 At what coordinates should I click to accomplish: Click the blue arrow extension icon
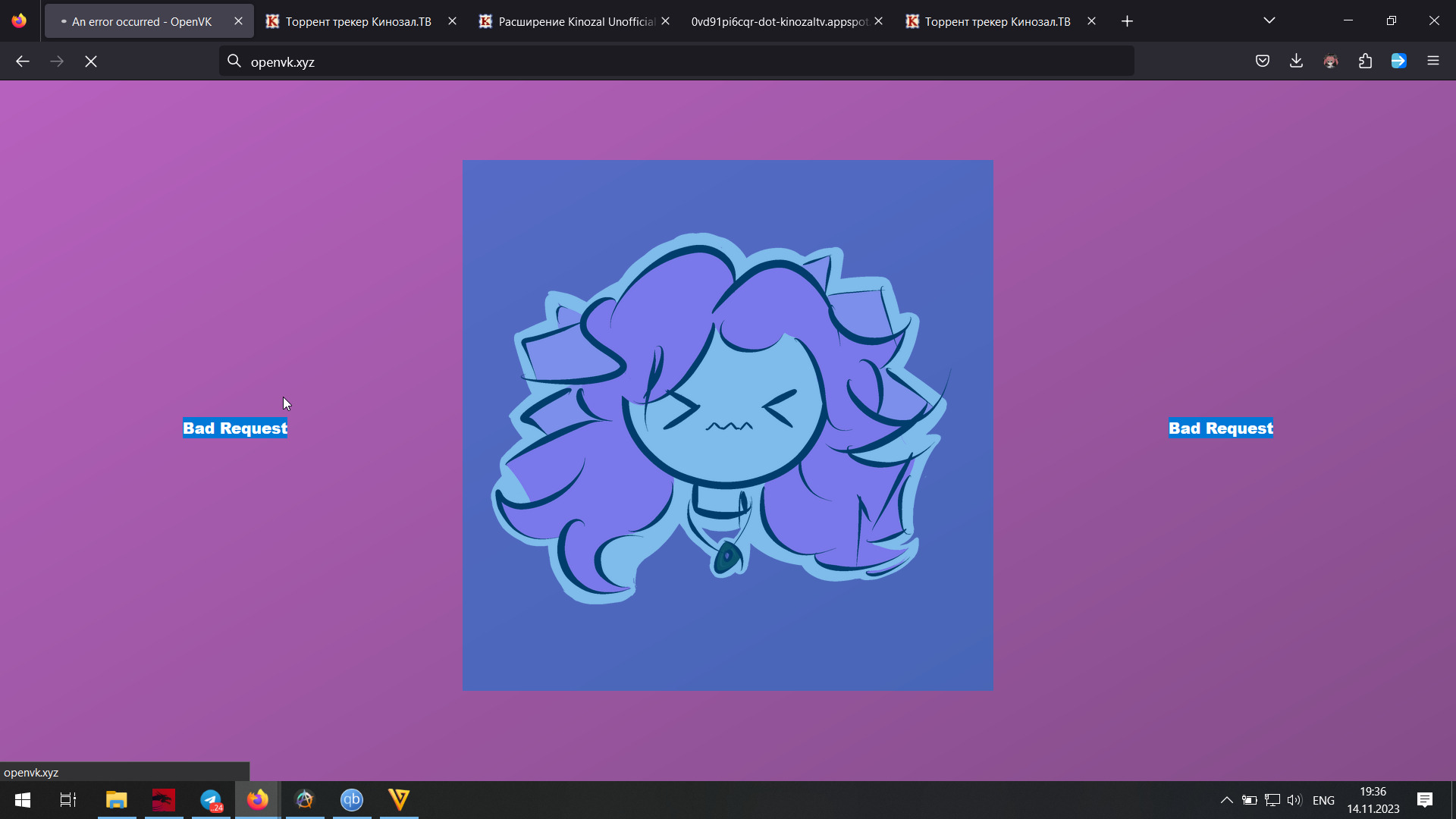pyautogui.click(x=1399, y=61)
